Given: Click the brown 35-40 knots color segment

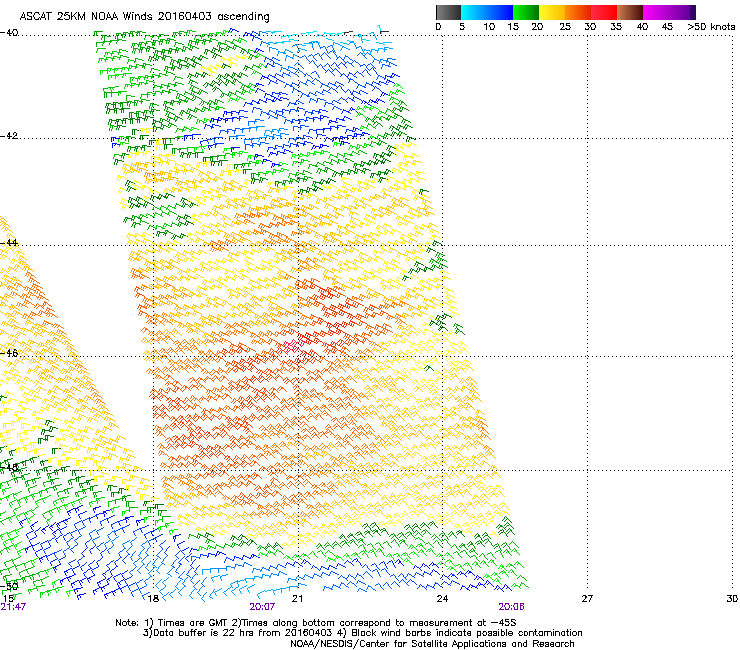Looking at the screenshot, I should 630,12.
